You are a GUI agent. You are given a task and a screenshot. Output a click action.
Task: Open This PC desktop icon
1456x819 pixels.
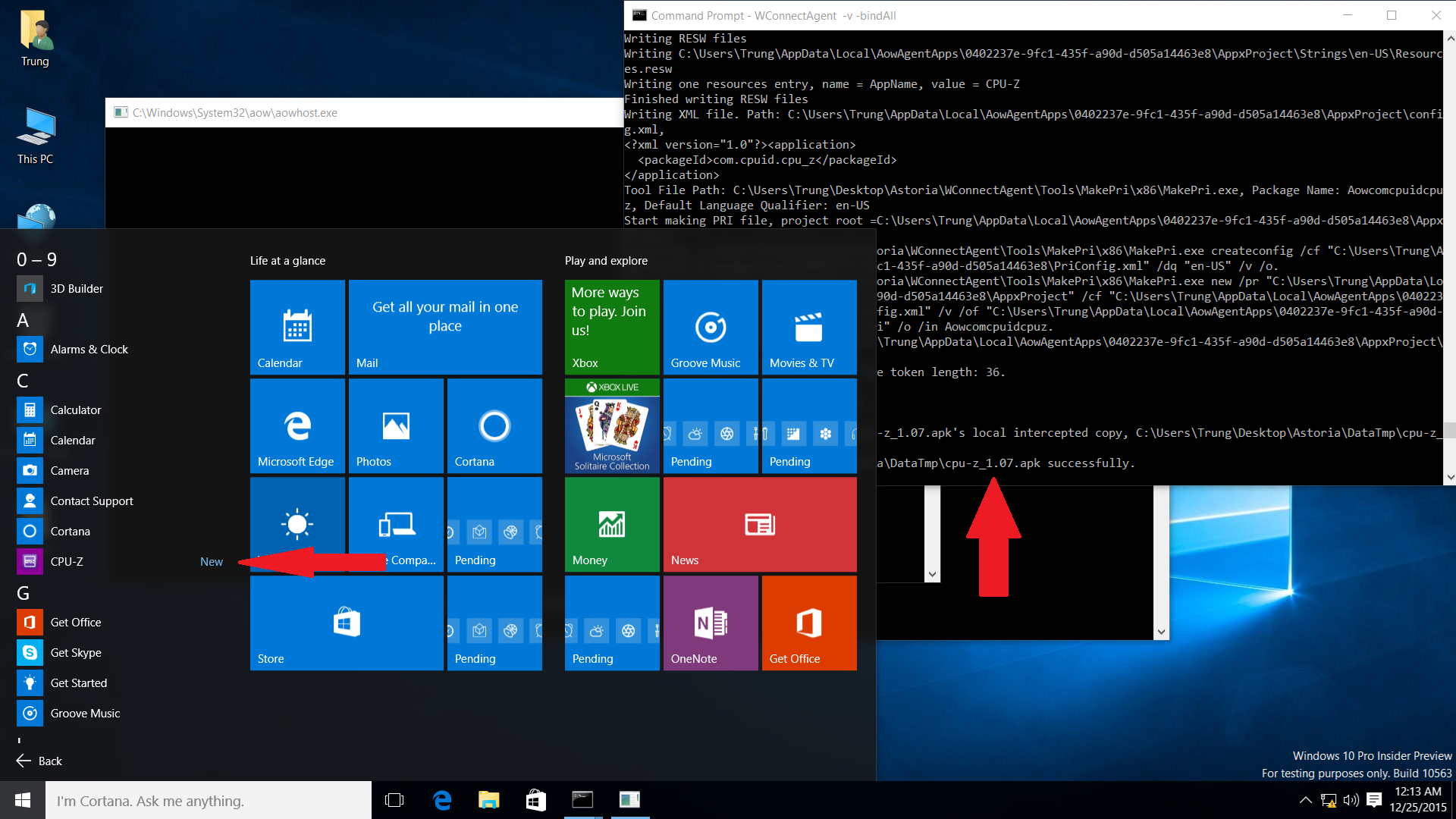click(x=35, y=136)
